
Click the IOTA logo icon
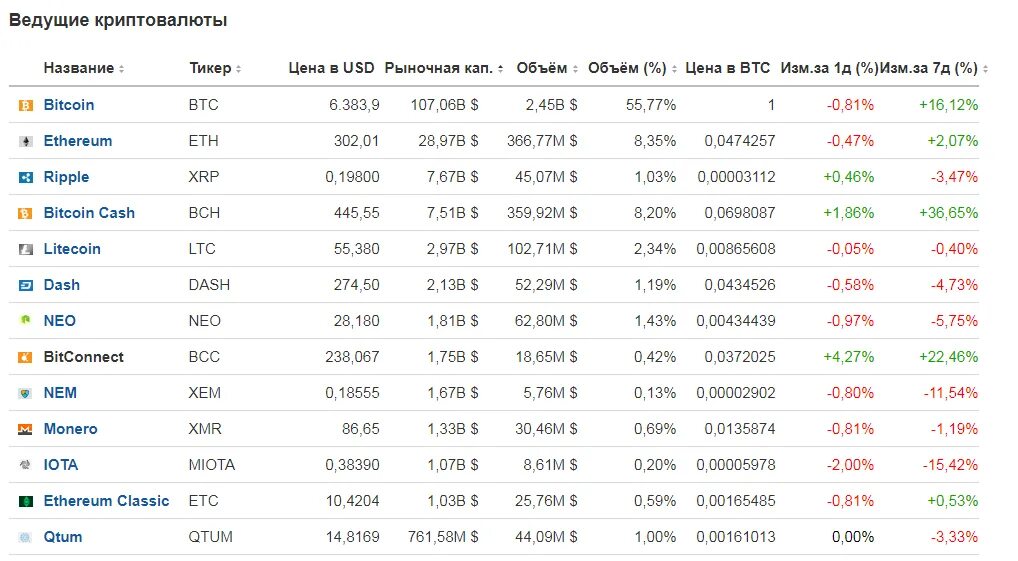pos(25,465)
